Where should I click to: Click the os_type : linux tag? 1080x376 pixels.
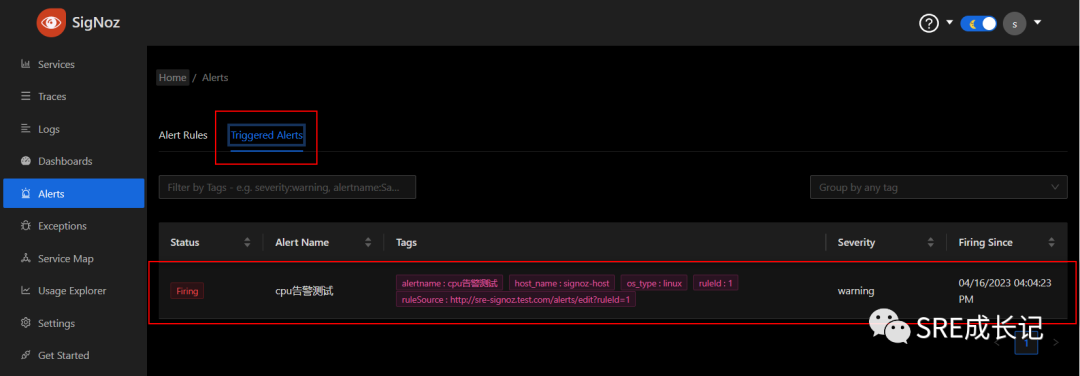point(654,283)
